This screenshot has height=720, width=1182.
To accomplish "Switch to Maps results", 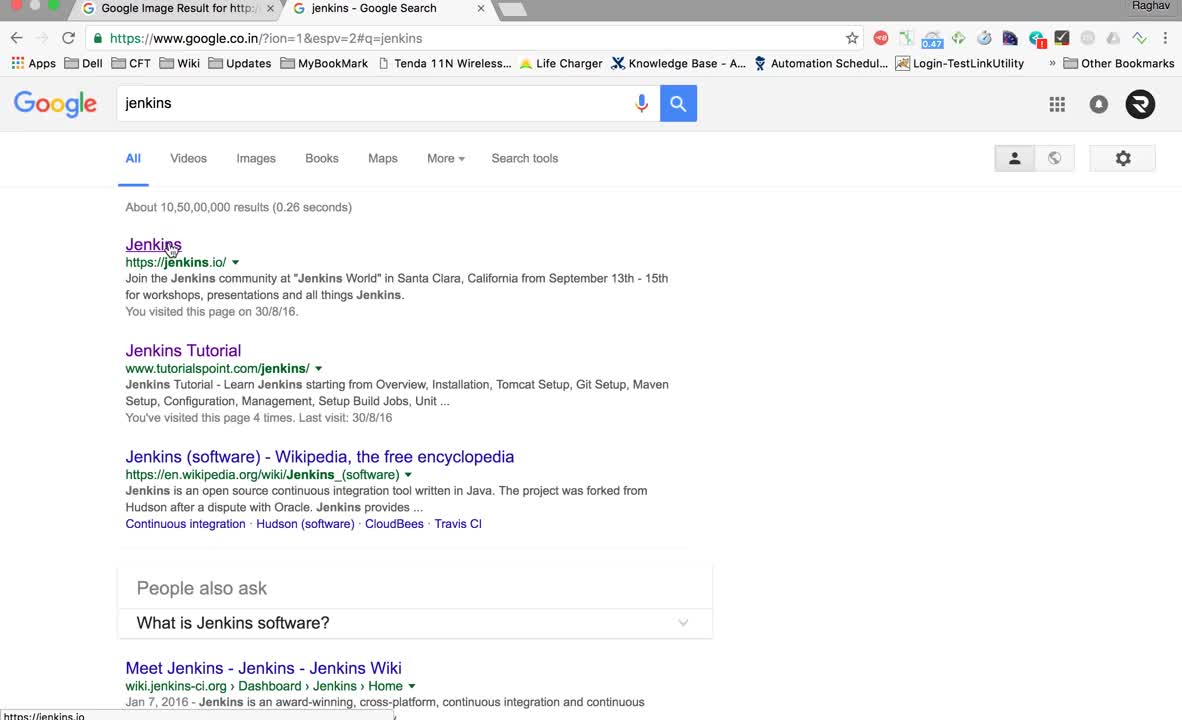I will (x=383, y=158).
